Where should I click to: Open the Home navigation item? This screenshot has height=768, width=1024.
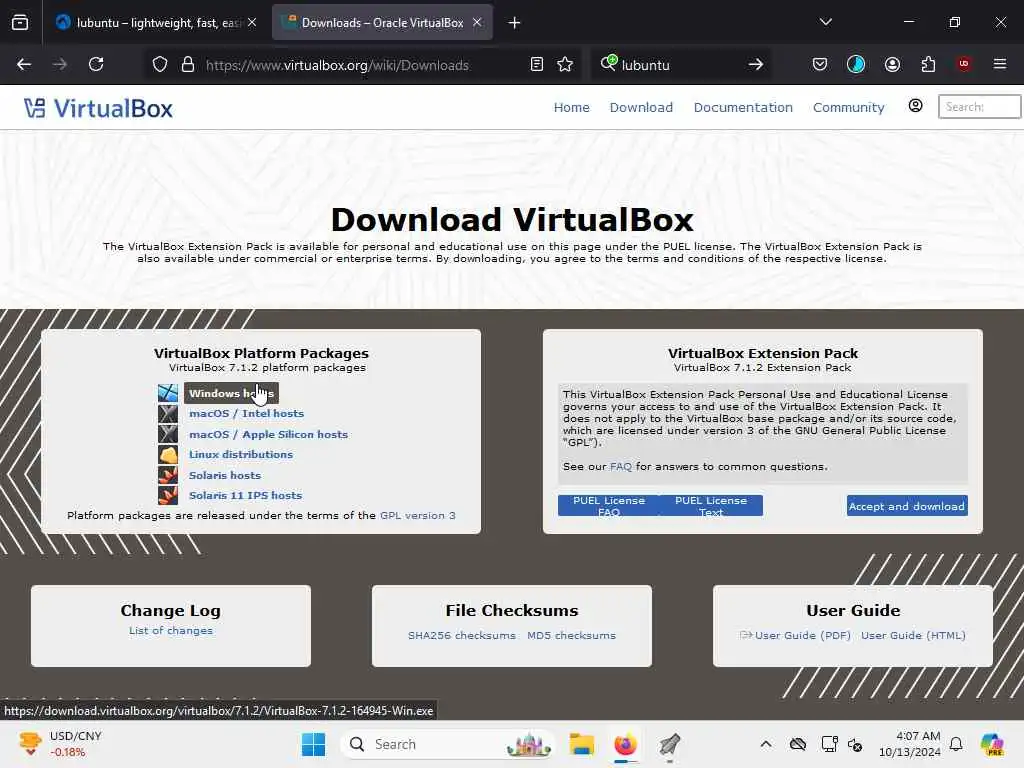[571, 107]
